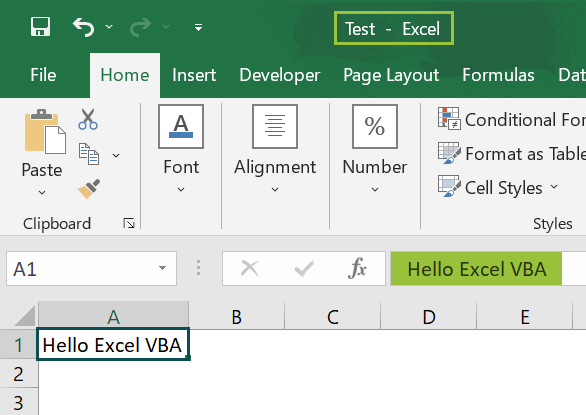Click the Font group icon
Image resolution: width=586 pixels, height=415 pixels.
pos(181,126)
